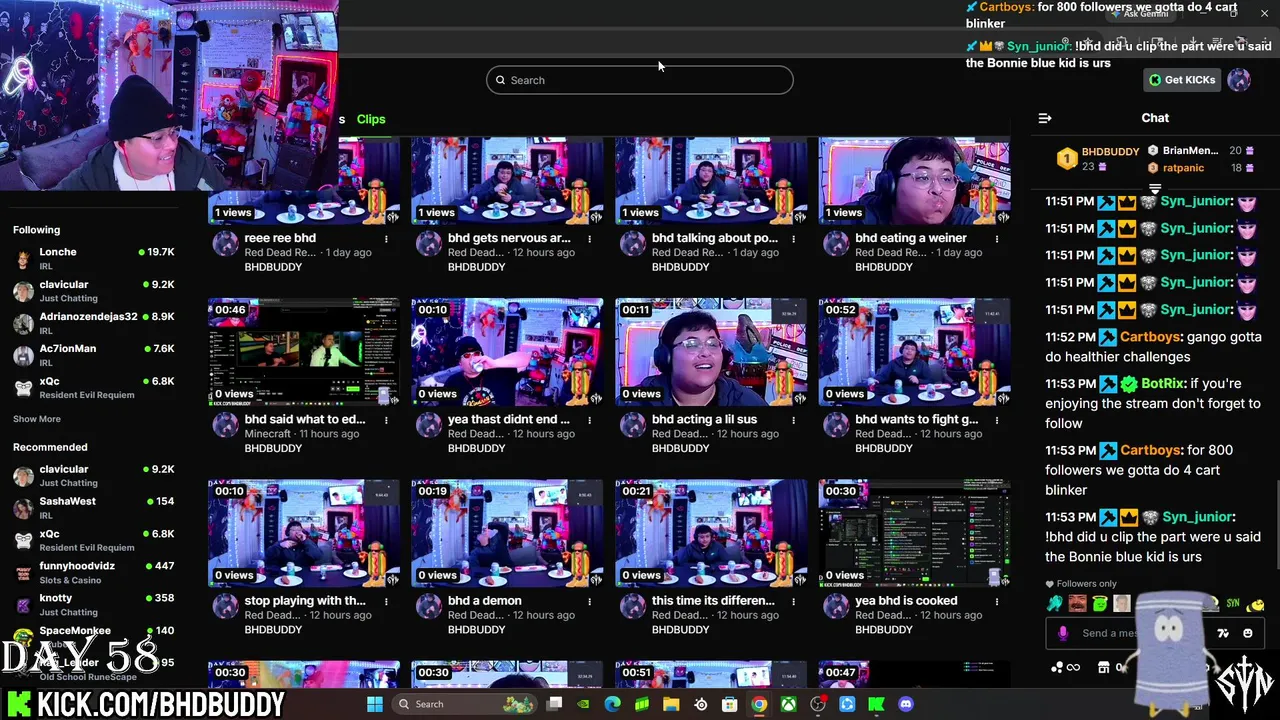This screenshot has width=1280, height=720.
Task: Open options menu for 'this time its different' clip
Action: tap(794, 601)
